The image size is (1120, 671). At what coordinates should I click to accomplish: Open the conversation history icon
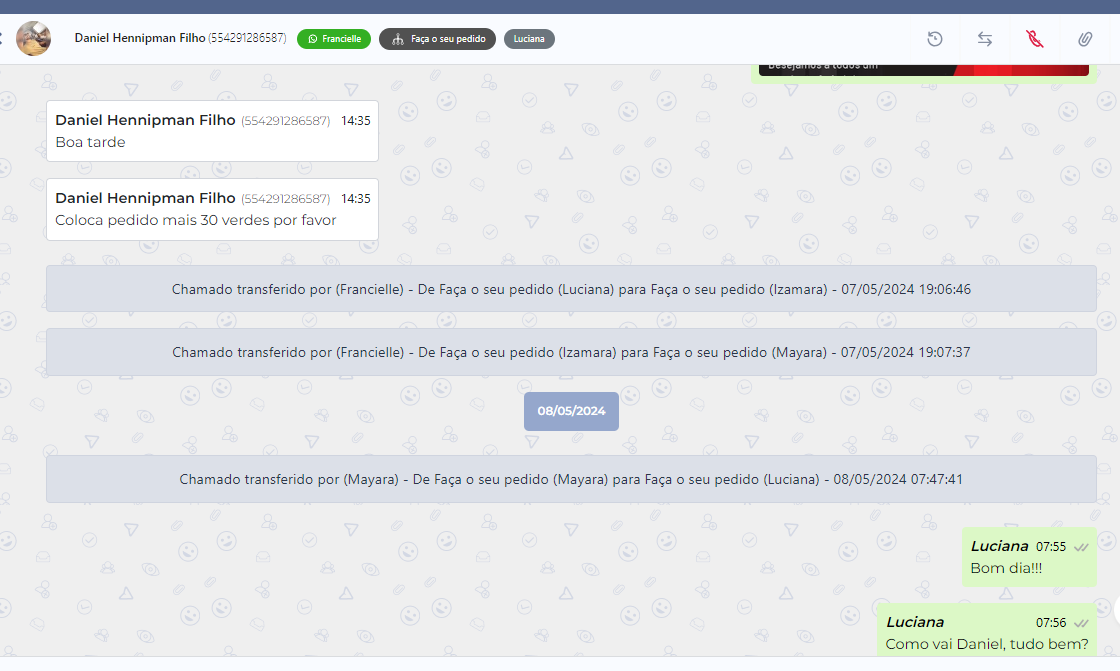935,39
